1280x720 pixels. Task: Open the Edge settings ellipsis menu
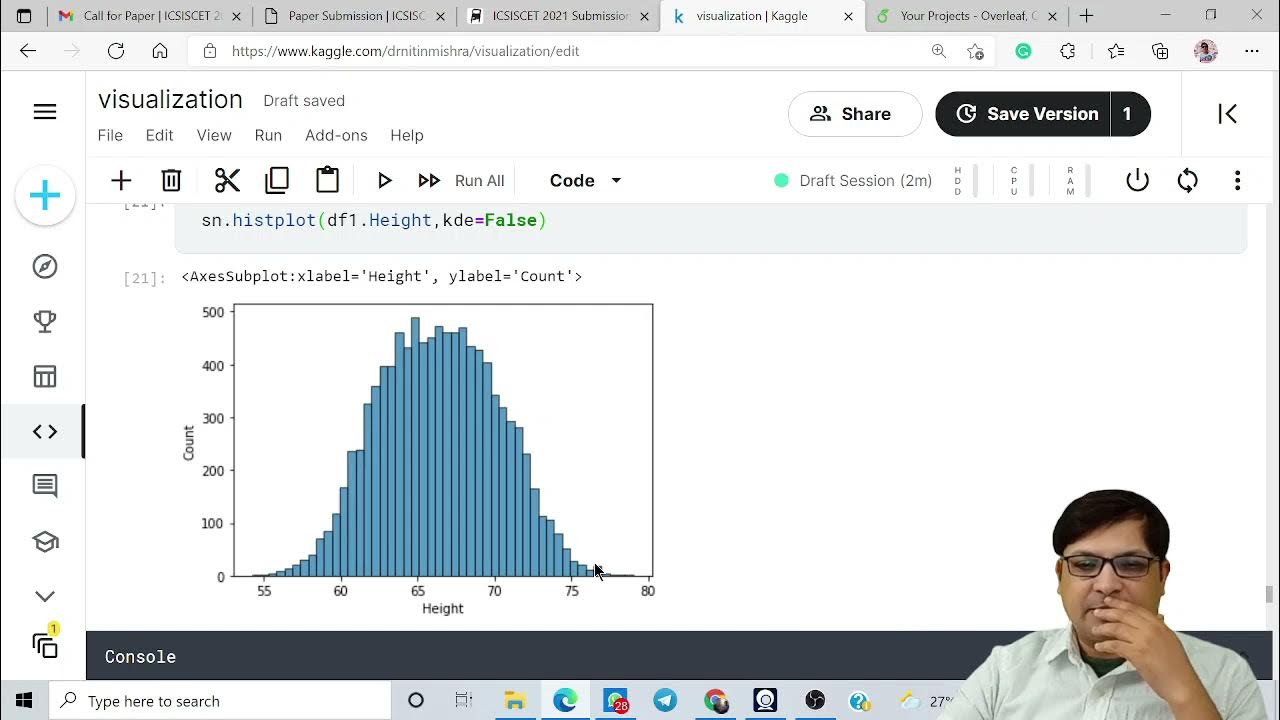[1252, 51]
